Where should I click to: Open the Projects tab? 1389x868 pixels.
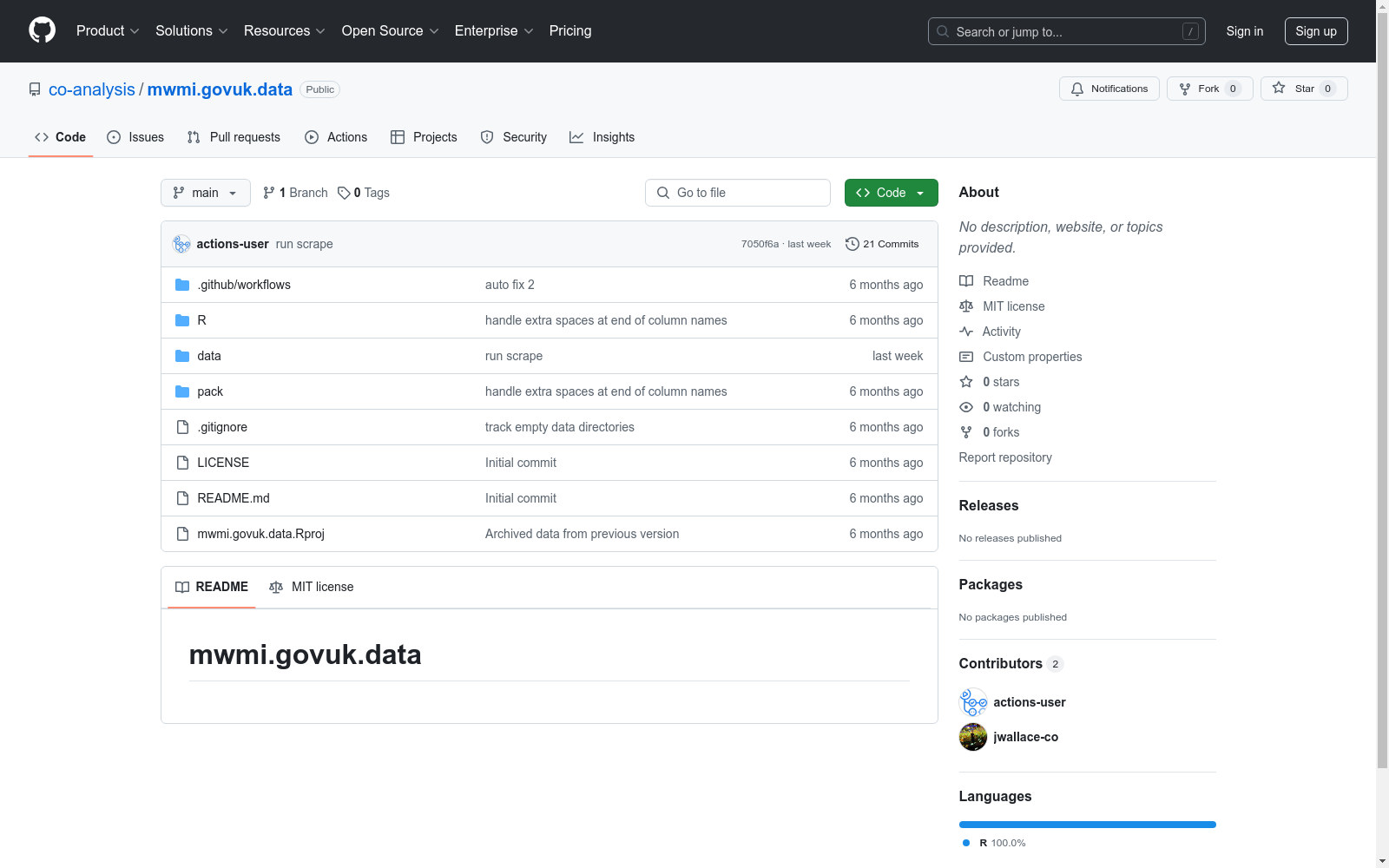(424, 137)
